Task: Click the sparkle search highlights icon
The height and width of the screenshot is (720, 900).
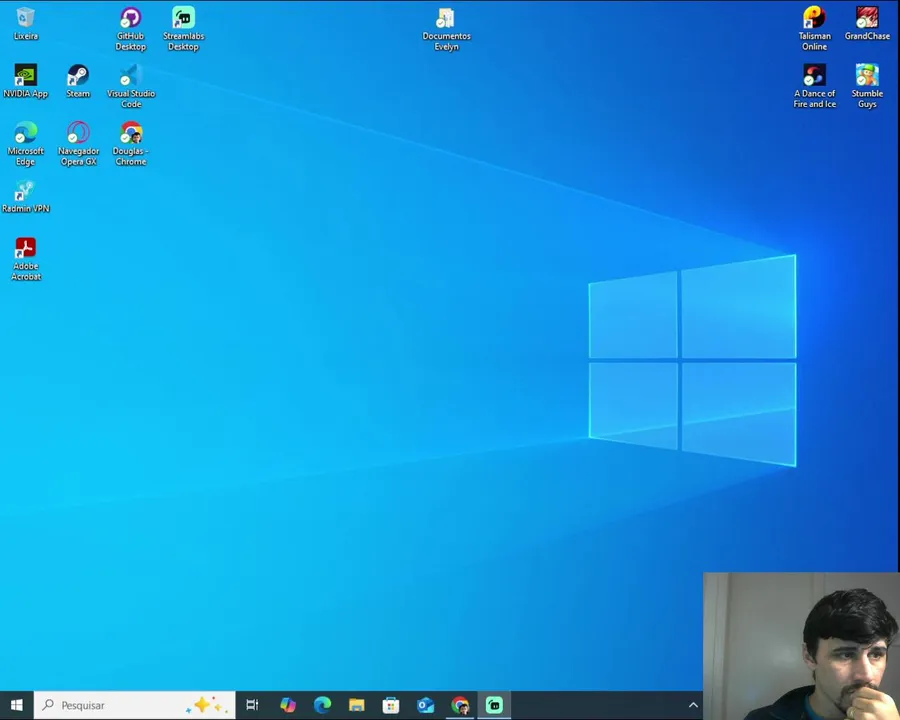Action: pos(207,705)
